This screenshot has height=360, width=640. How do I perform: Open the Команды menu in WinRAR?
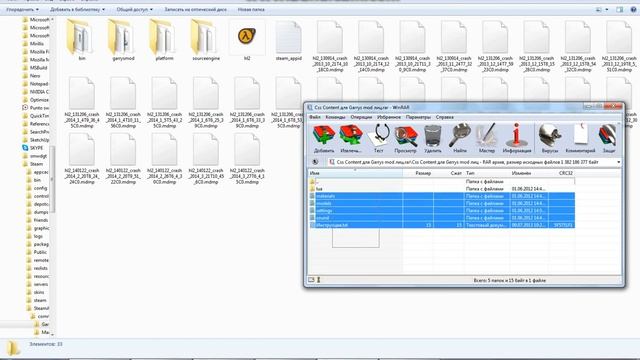336,117
